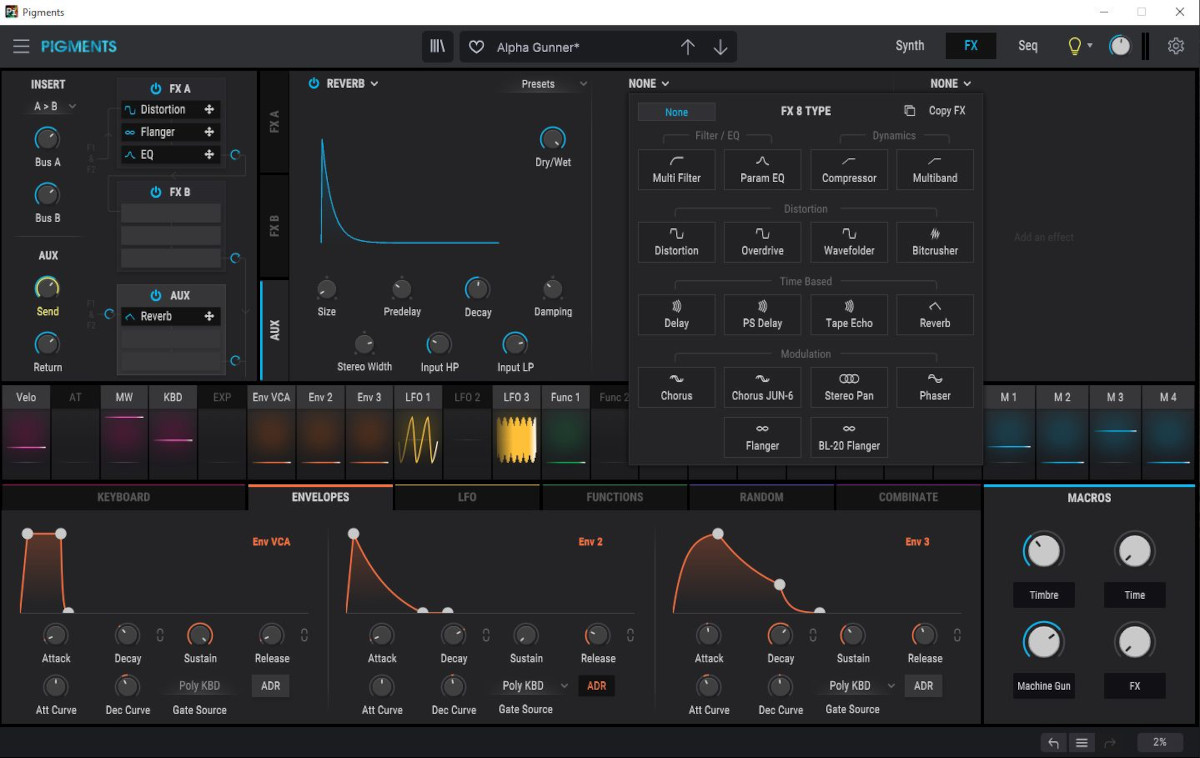Pick Reverb in the FX 8 type list
The image size is (1200, 758).
tap(935, 315)
